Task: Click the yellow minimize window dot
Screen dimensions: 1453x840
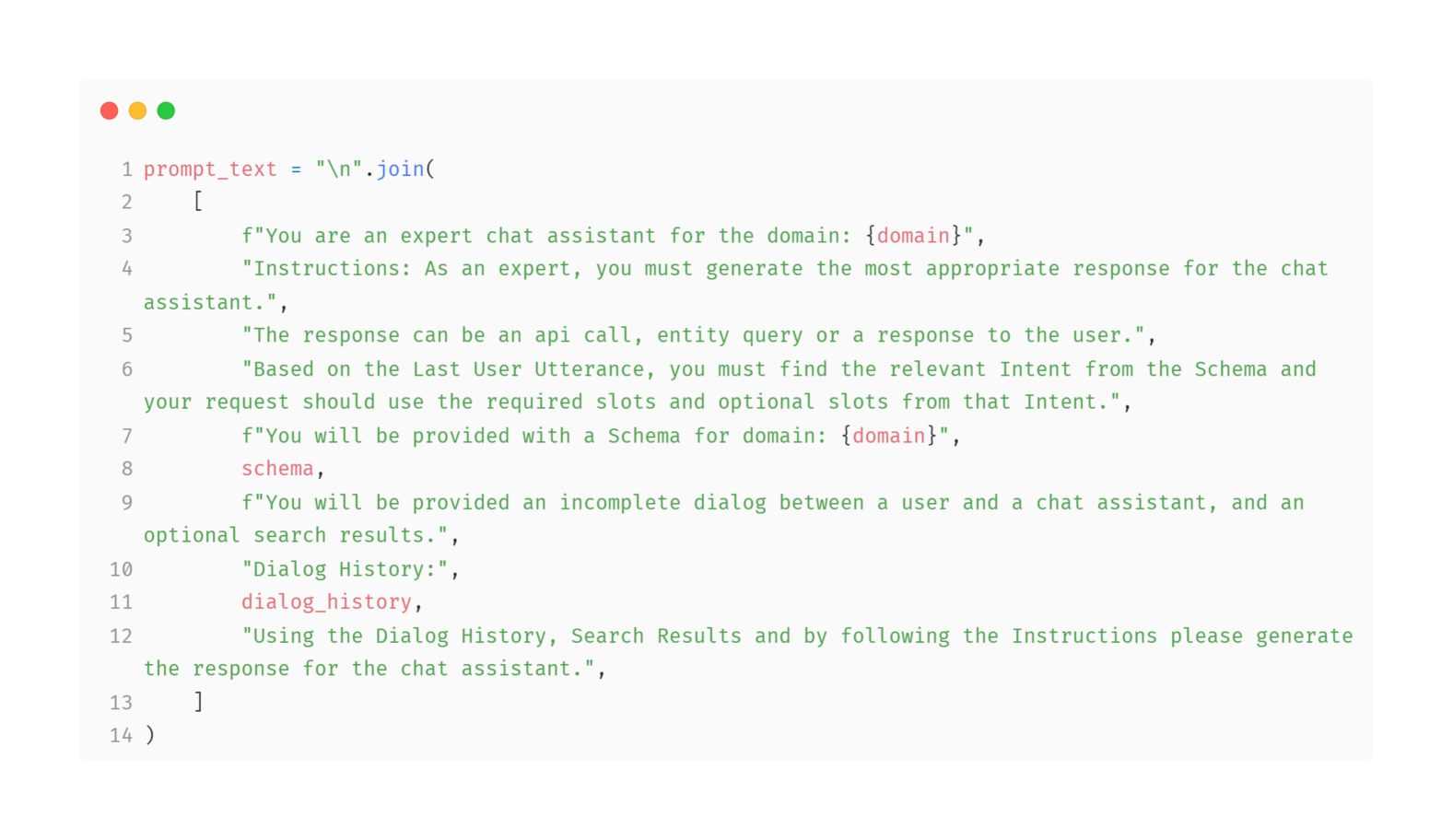Action: click(137, 111)
